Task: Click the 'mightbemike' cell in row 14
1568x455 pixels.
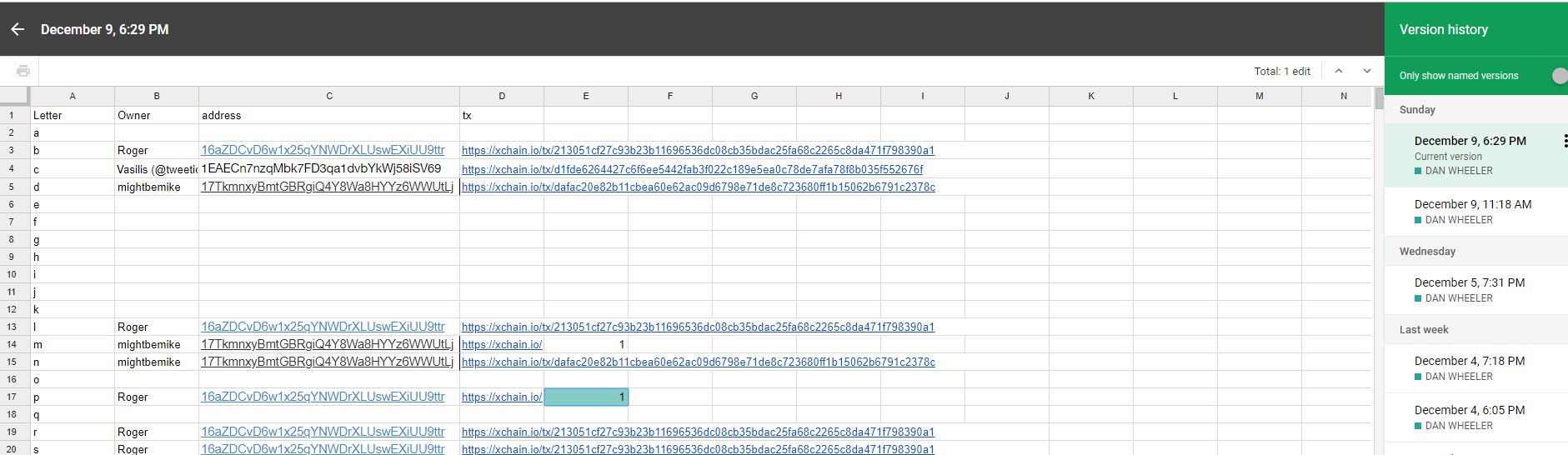Action: pos(157,344)
